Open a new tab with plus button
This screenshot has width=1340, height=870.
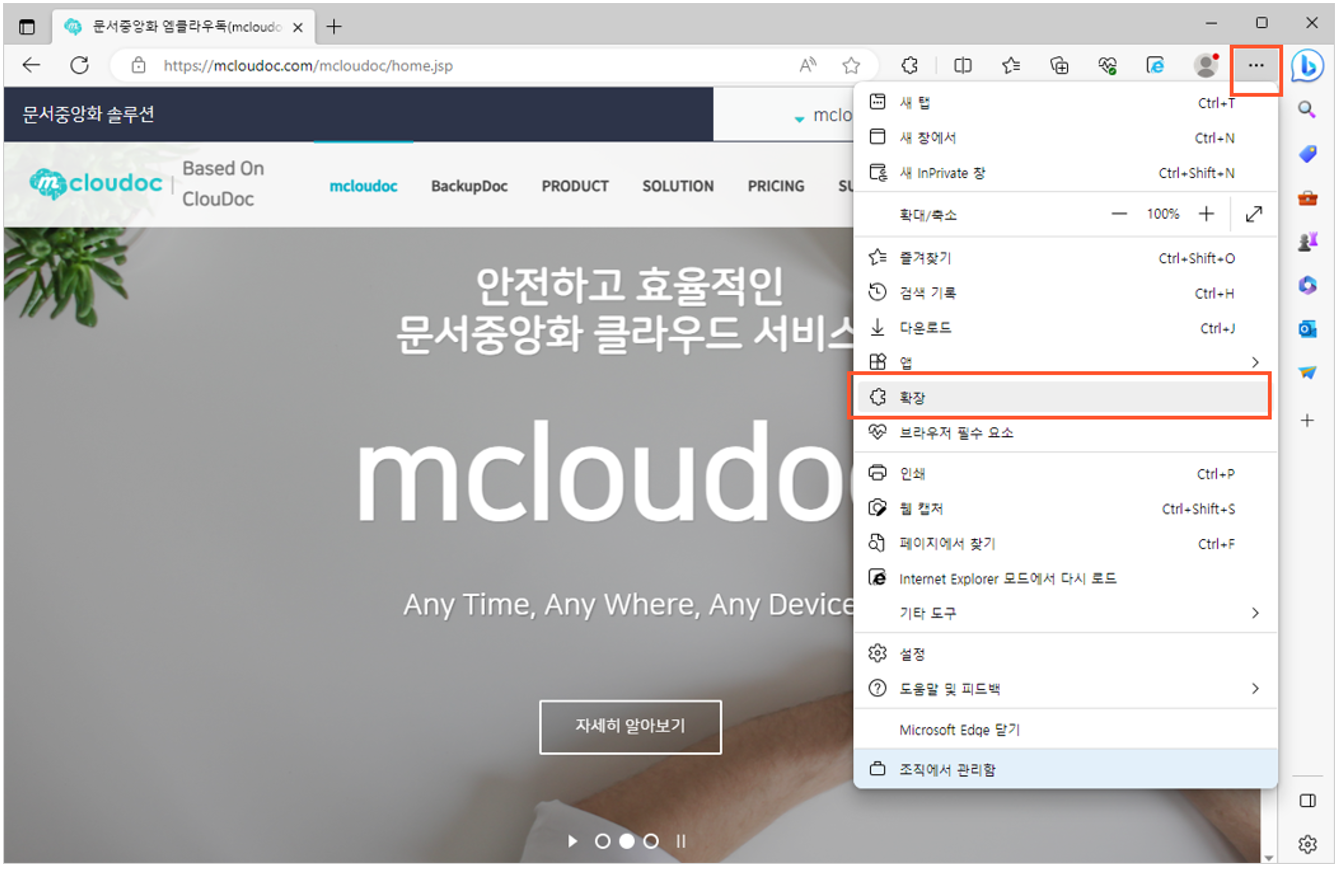coord(334,27)
